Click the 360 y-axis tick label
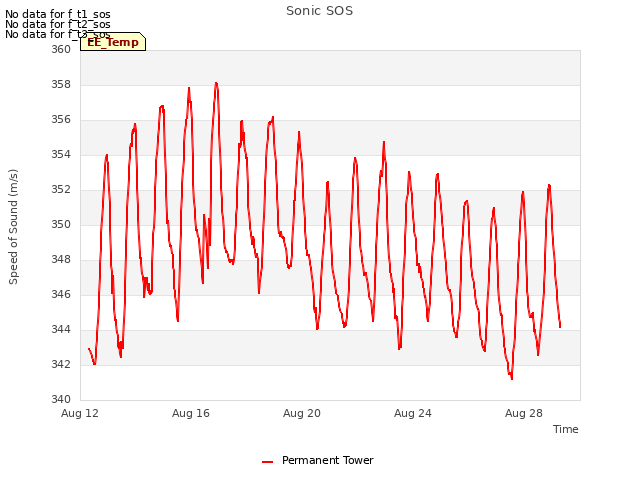 click(x=61, y=49)
